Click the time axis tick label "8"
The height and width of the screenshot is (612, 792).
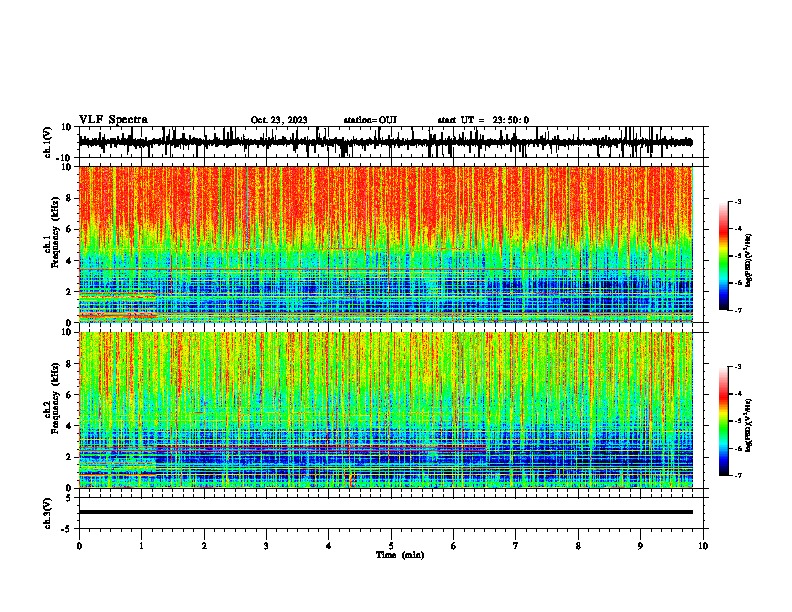tap(578, 546)
